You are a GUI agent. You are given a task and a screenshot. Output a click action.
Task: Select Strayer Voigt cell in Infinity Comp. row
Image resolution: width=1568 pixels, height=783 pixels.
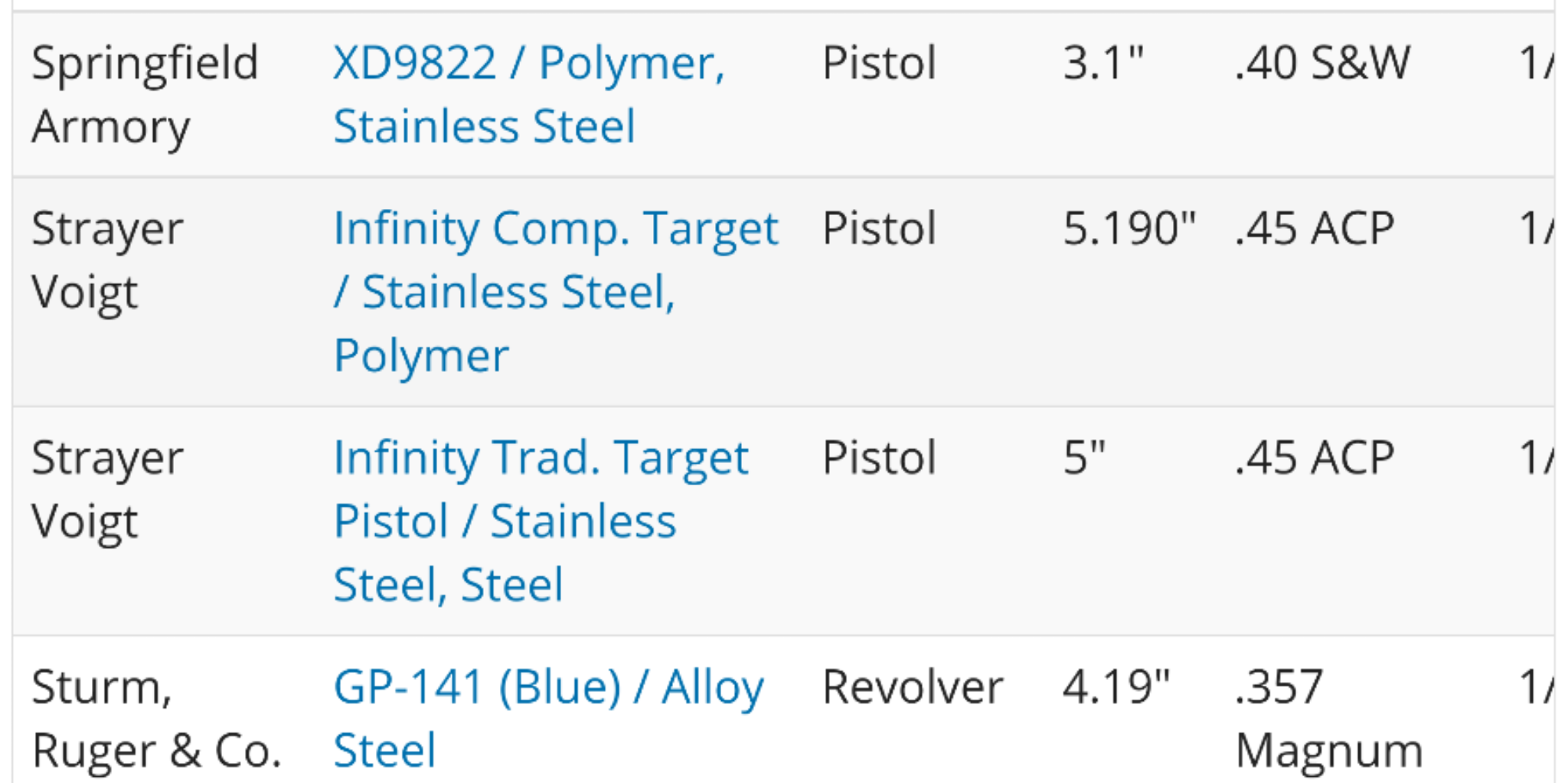(107, 260)
